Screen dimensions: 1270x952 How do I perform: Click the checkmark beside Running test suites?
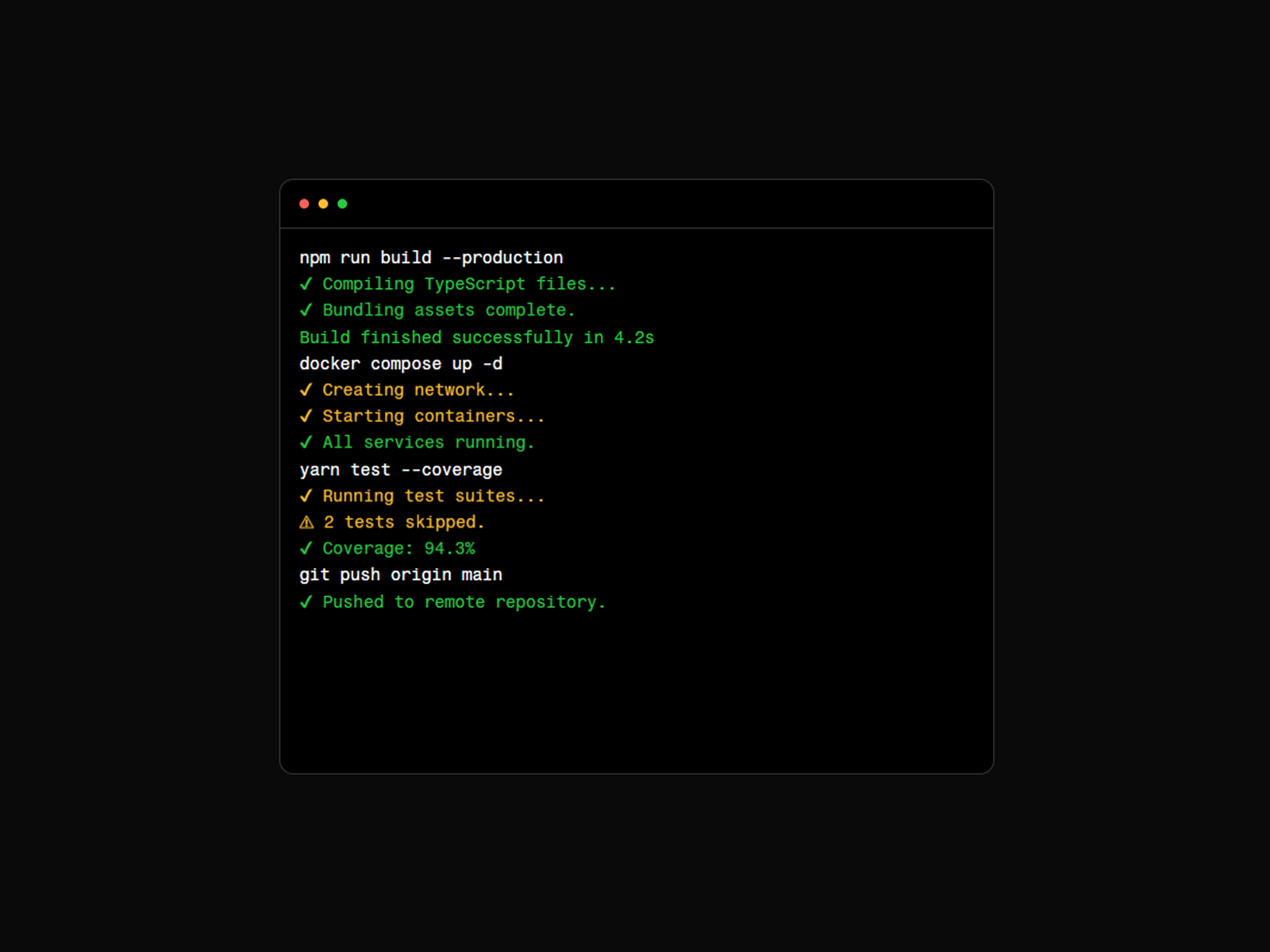[307, 495]
